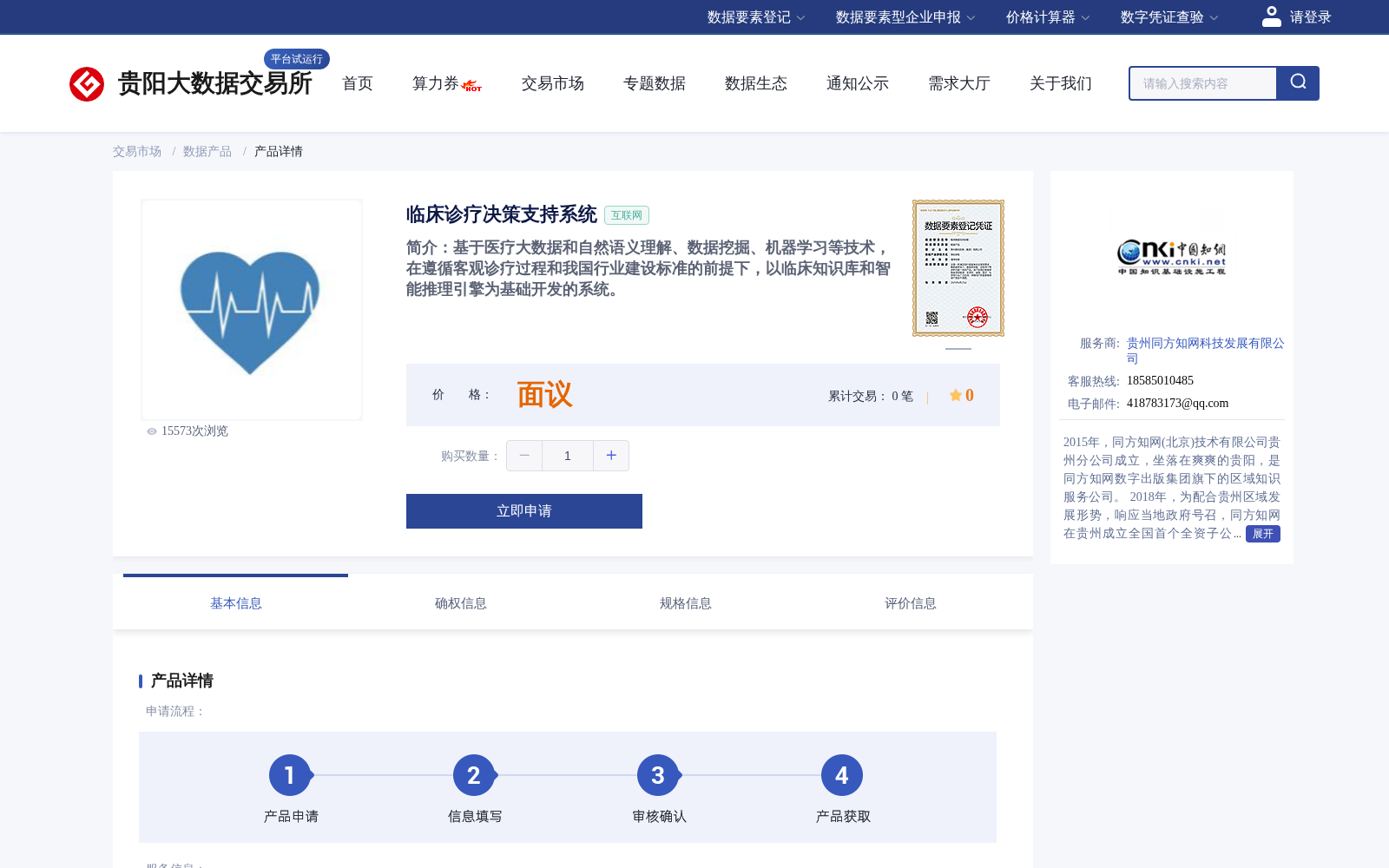Open 数据生态 navigation item
The height and width of the screenshot is (868, 1389).
(756, 83)
